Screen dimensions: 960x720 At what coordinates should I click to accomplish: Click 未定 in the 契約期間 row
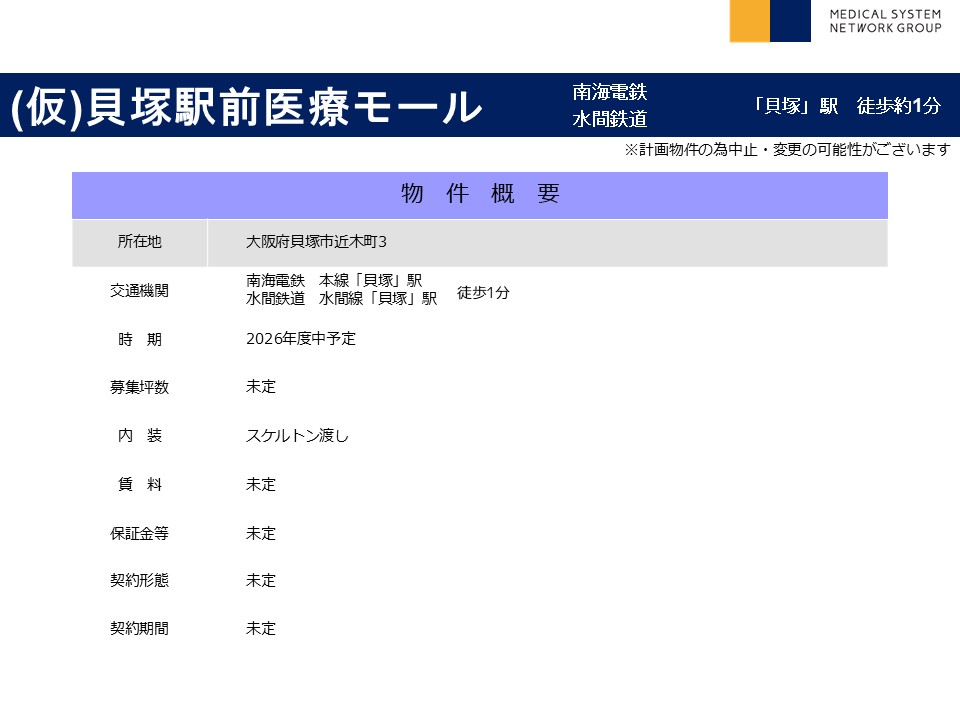point(261,628)
